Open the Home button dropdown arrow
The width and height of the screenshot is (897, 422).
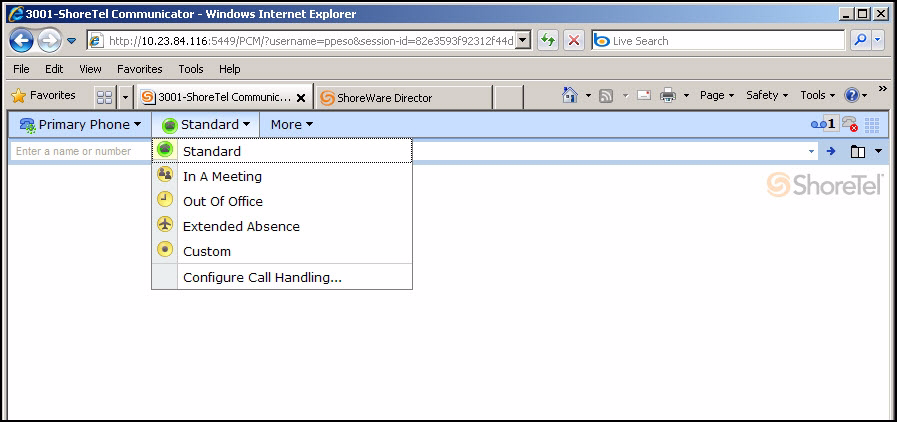click(588, 95)
